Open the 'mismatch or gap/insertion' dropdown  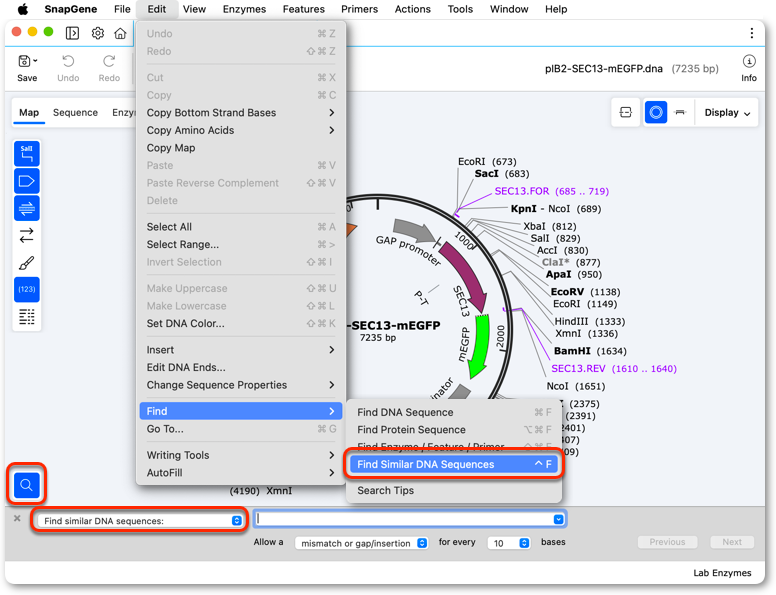tap(361, 543)
